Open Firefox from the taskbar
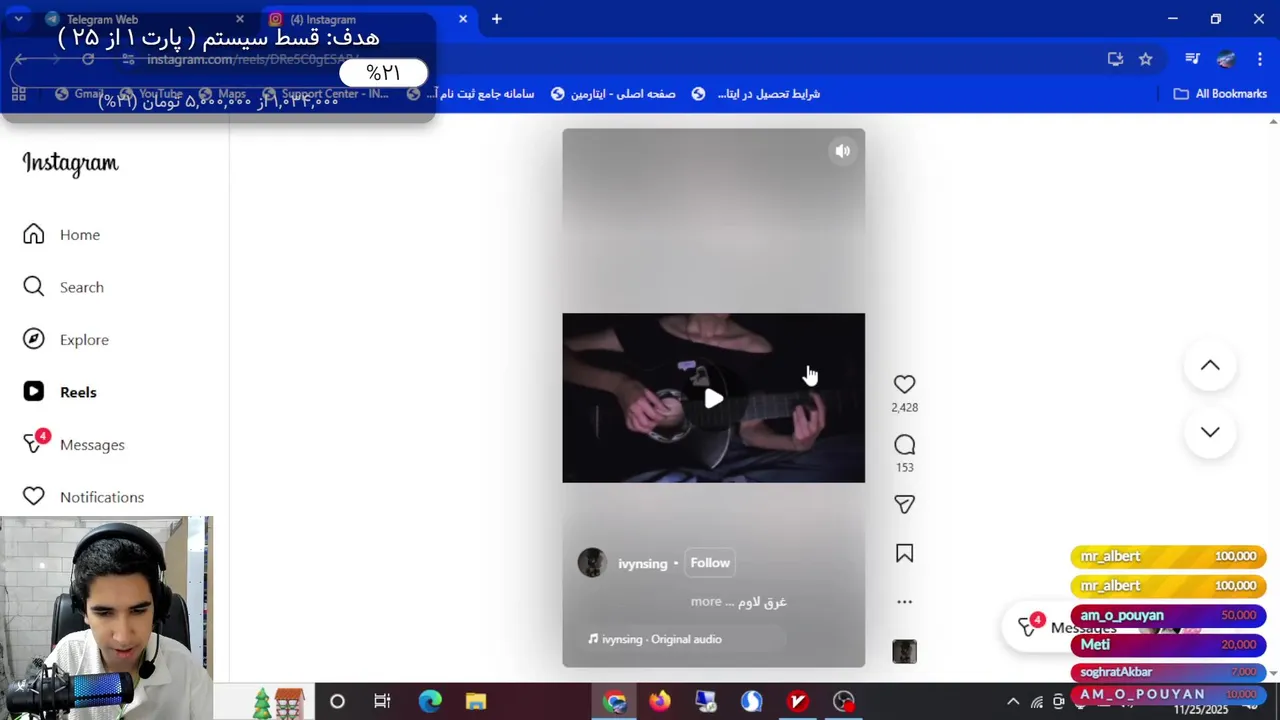1280x720 pixels. [660, 701]
